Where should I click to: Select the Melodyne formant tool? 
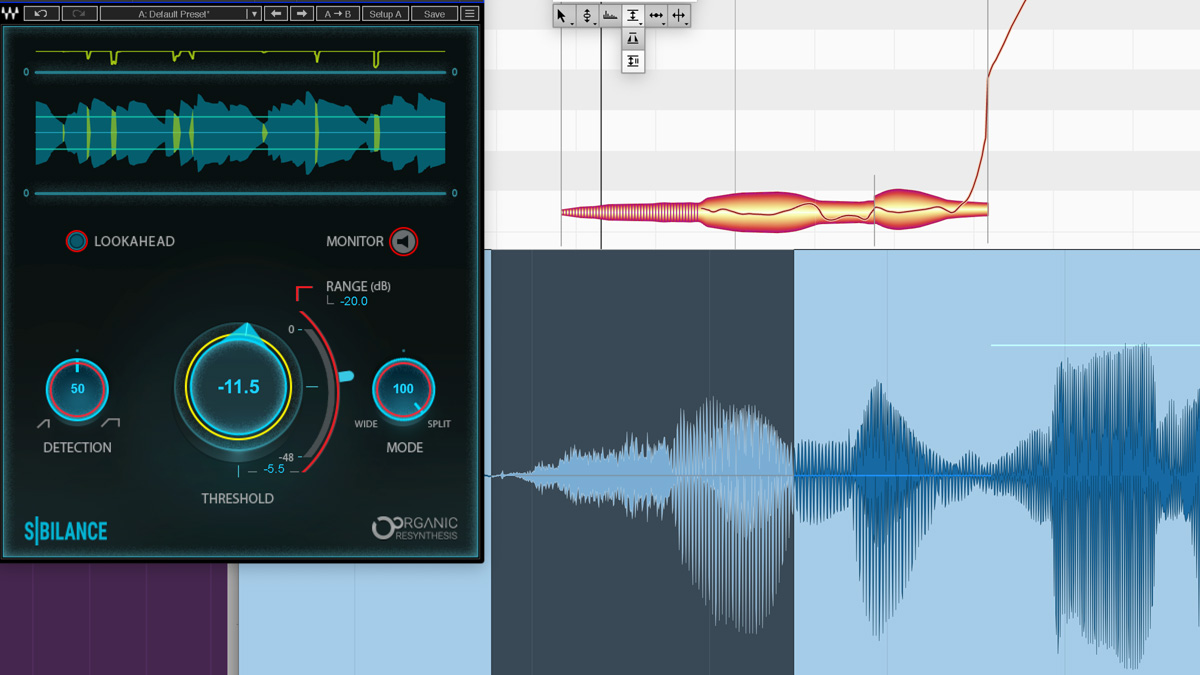(610, 15)
